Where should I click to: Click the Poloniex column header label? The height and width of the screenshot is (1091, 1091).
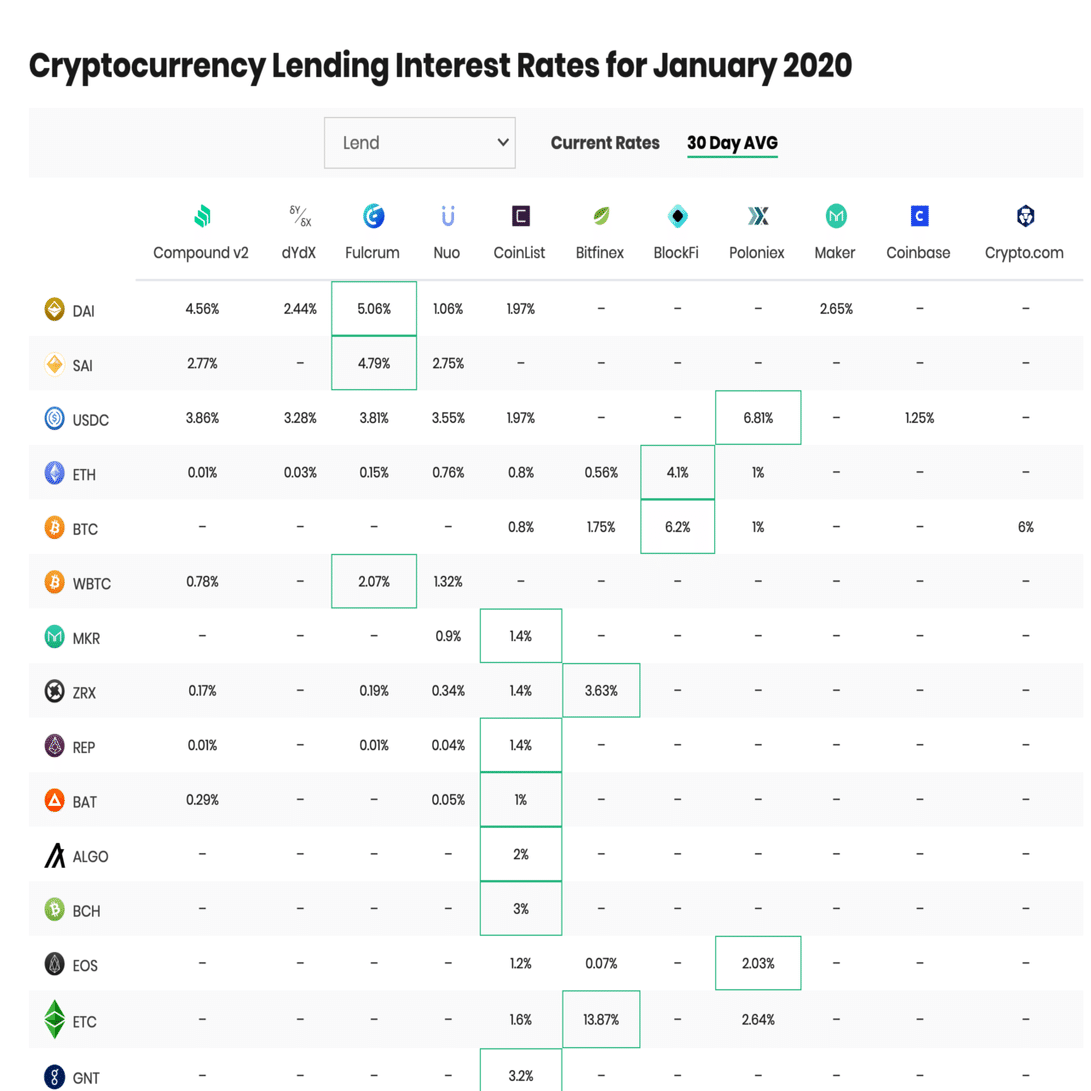(x=757, y=252)
